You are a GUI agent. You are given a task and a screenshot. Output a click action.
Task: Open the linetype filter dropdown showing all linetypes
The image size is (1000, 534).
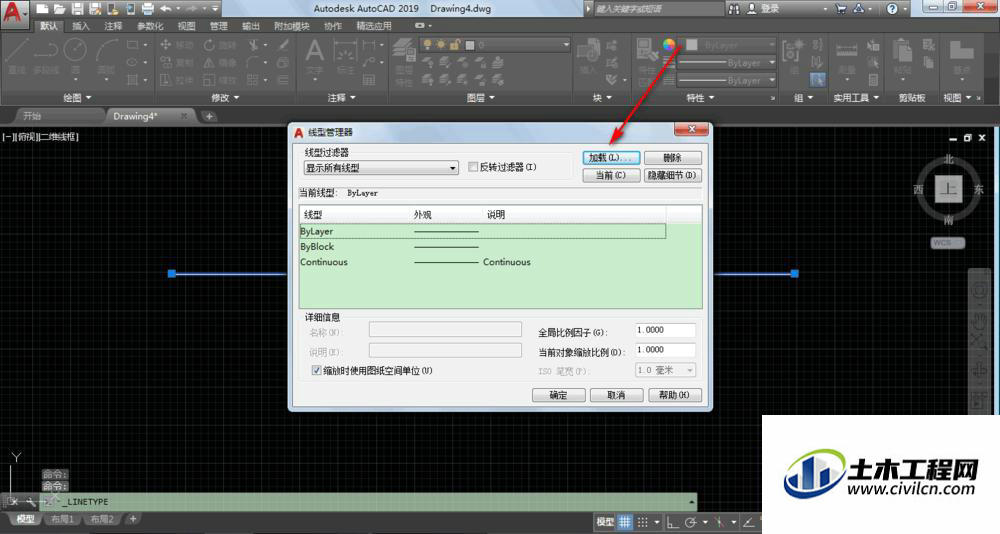[x=381, y=168]
